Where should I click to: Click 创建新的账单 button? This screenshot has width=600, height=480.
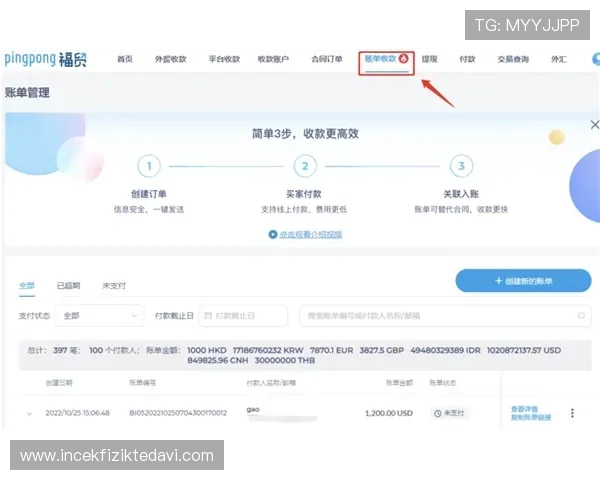pos(523,281)
